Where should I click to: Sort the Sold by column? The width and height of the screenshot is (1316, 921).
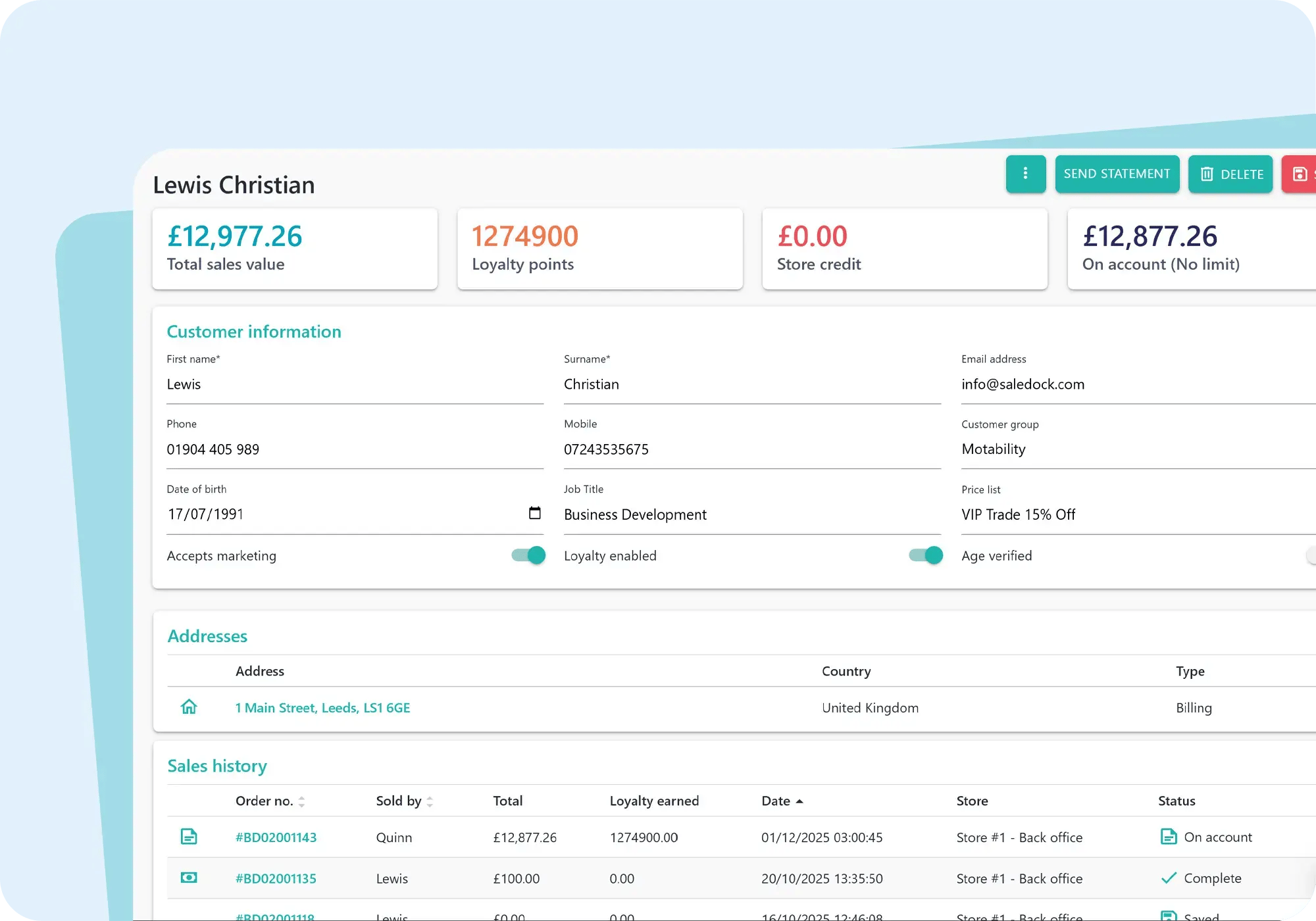430,801
